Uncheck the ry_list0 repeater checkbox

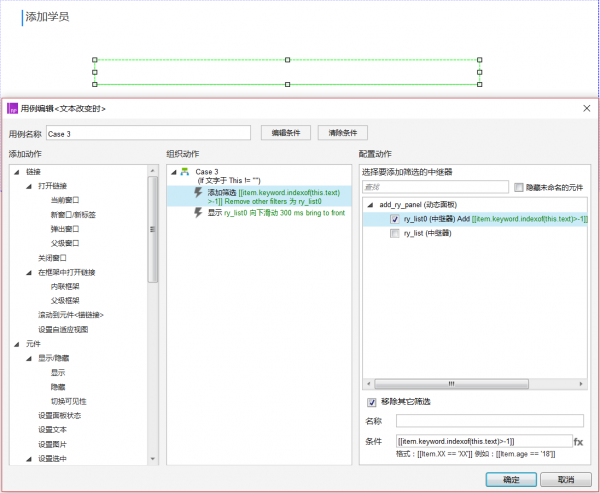(x=395, y=219)
